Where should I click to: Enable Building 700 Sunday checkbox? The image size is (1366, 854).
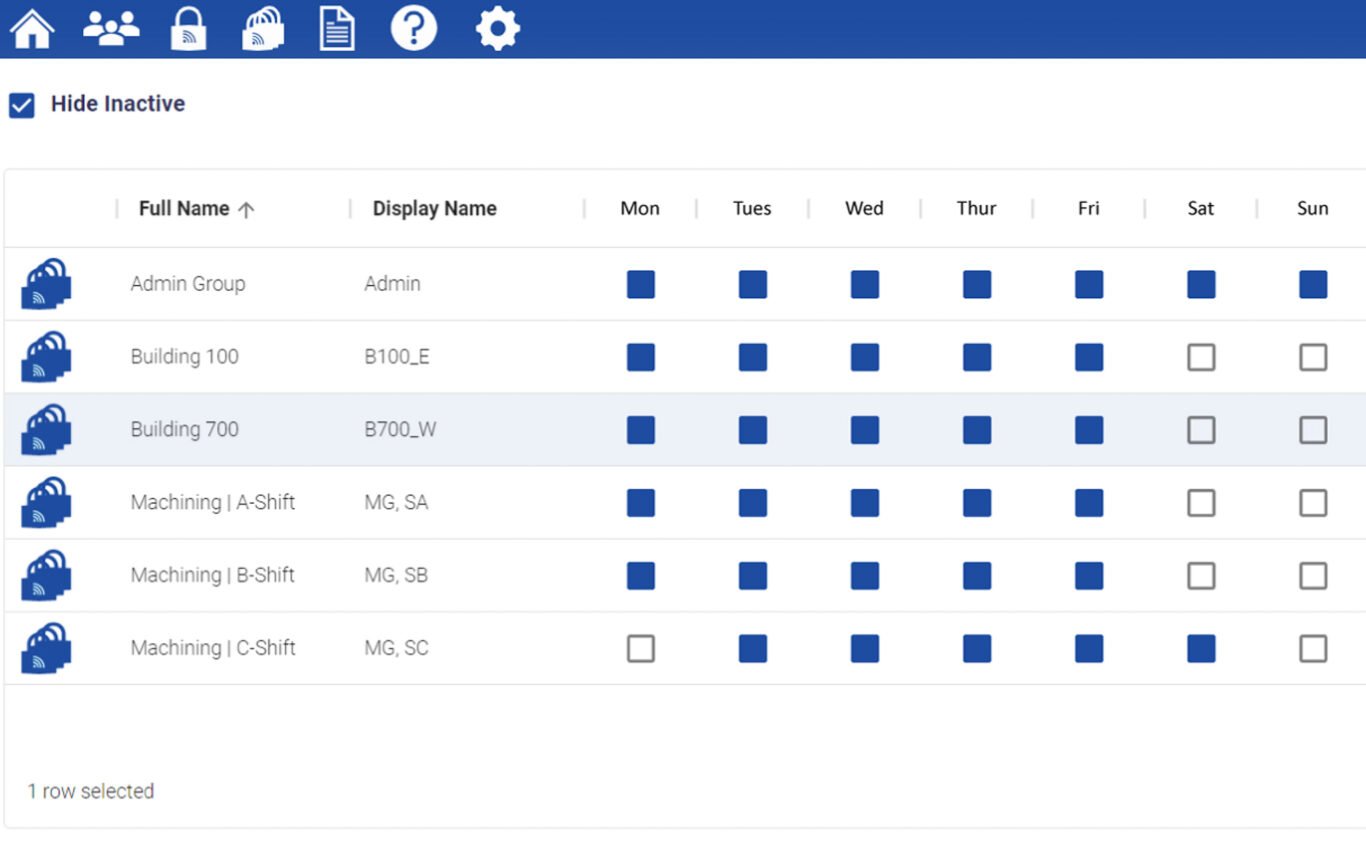pyautogui.click(x=1313, y=430)
